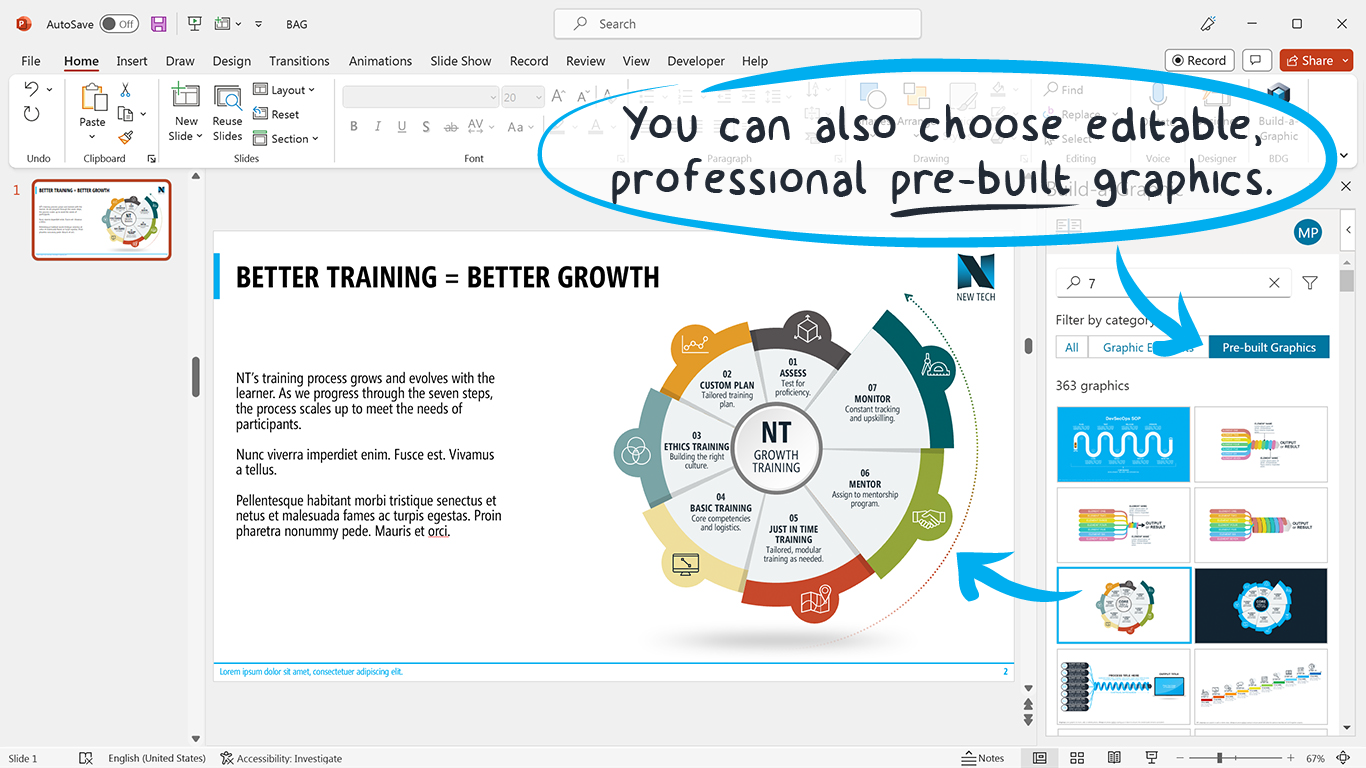Switch to Slide Sorter view
Screen dimensions: 1366x768
pyautogui.click(x=1076, y=757)
